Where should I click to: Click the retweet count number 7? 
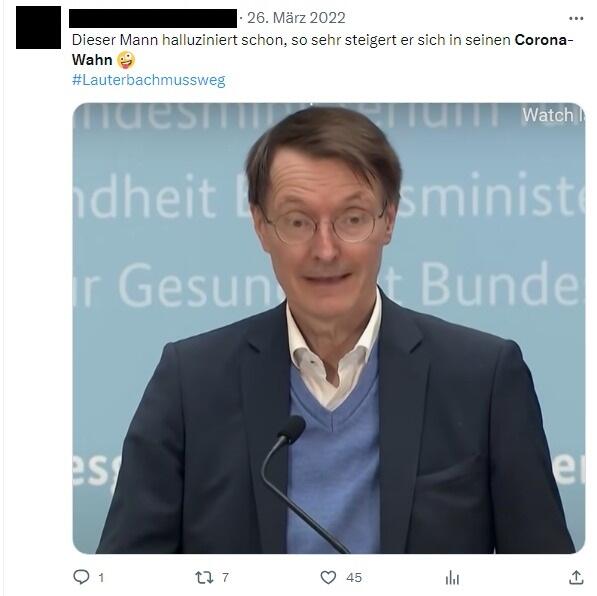point(225,578)
